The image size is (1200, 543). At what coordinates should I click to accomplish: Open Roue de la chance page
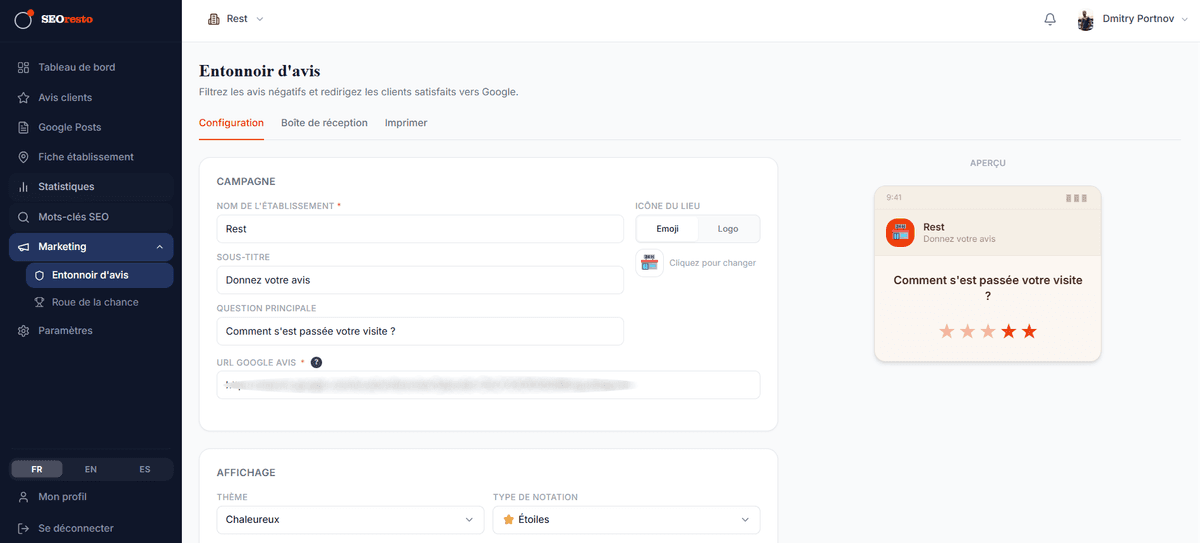pos(99,302)
